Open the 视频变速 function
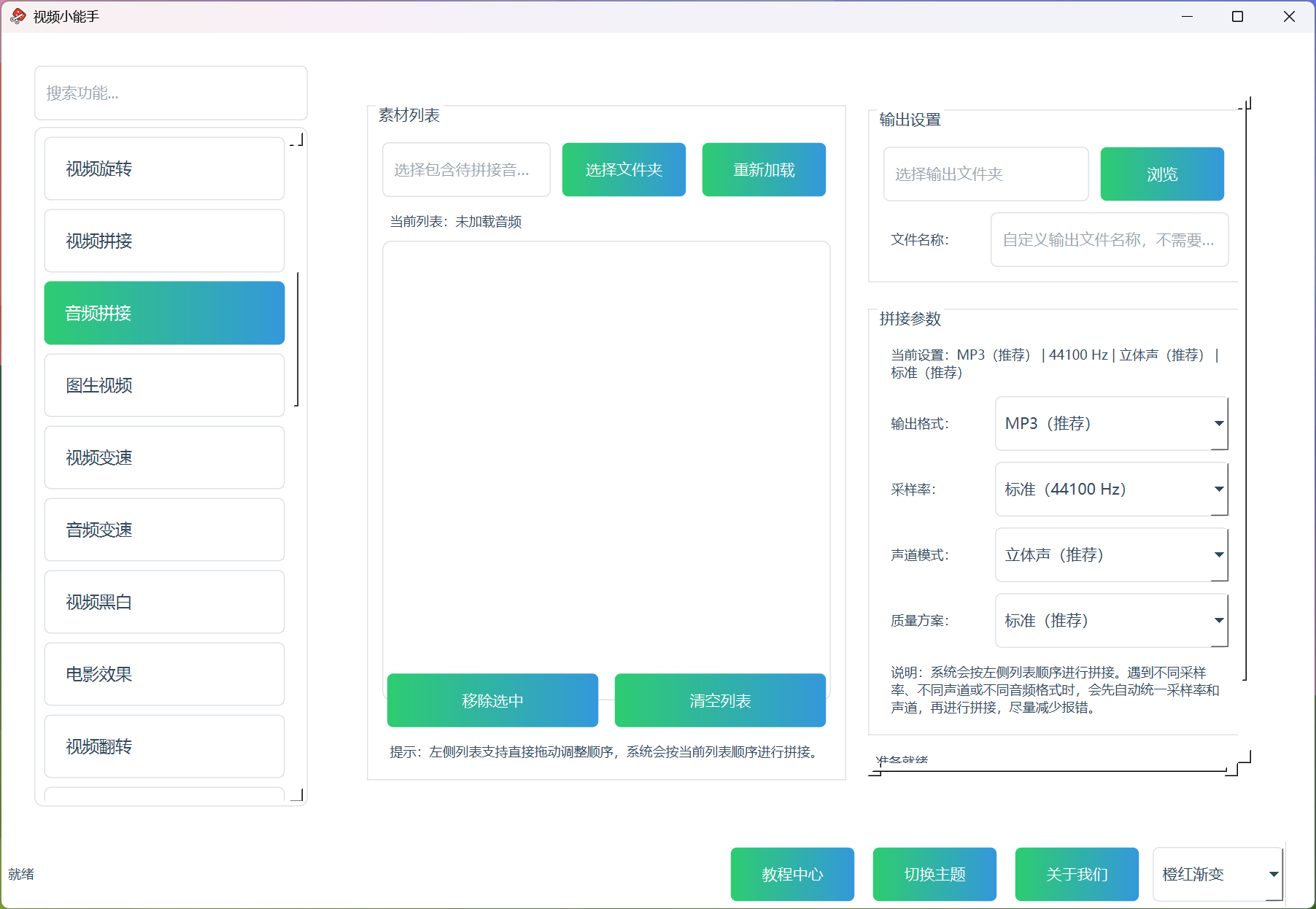 [164, 457]
